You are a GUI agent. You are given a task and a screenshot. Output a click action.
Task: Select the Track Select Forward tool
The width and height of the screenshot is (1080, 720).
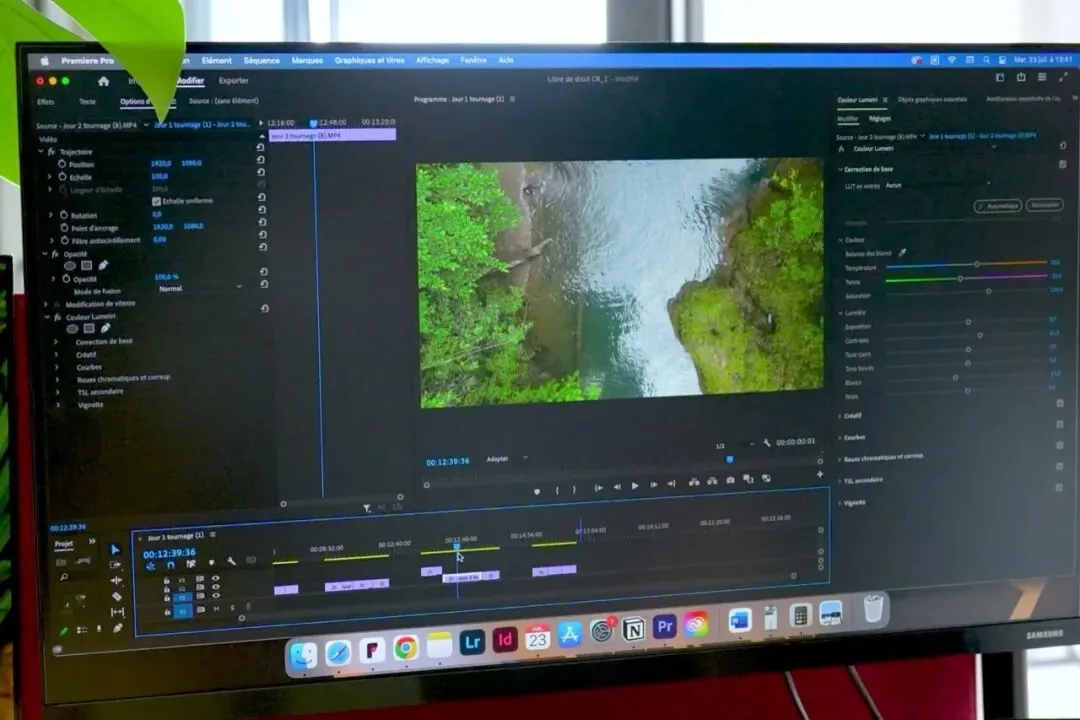point(115,565)
